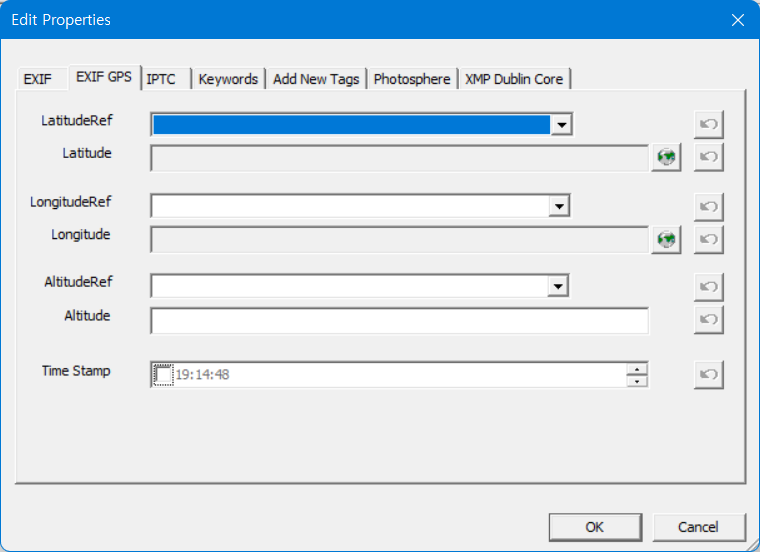Viewport: 760px width, 552px height.
Task: Revert the Longitude field value
Action: pyautogui.click(x=709, y=239)
